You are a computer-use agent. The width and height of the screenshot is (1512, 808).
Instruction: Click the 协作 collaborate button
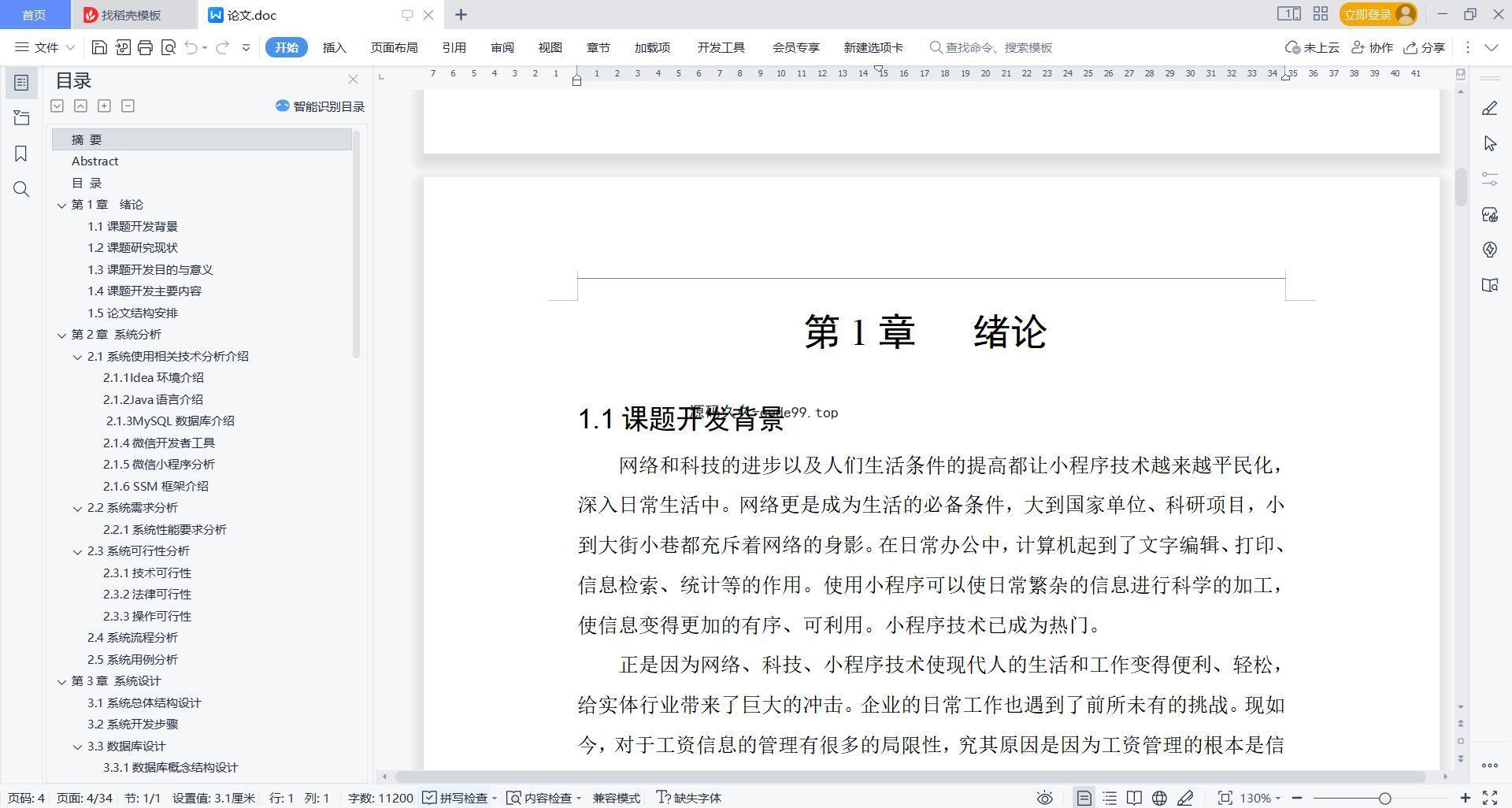coord(1372,47)
